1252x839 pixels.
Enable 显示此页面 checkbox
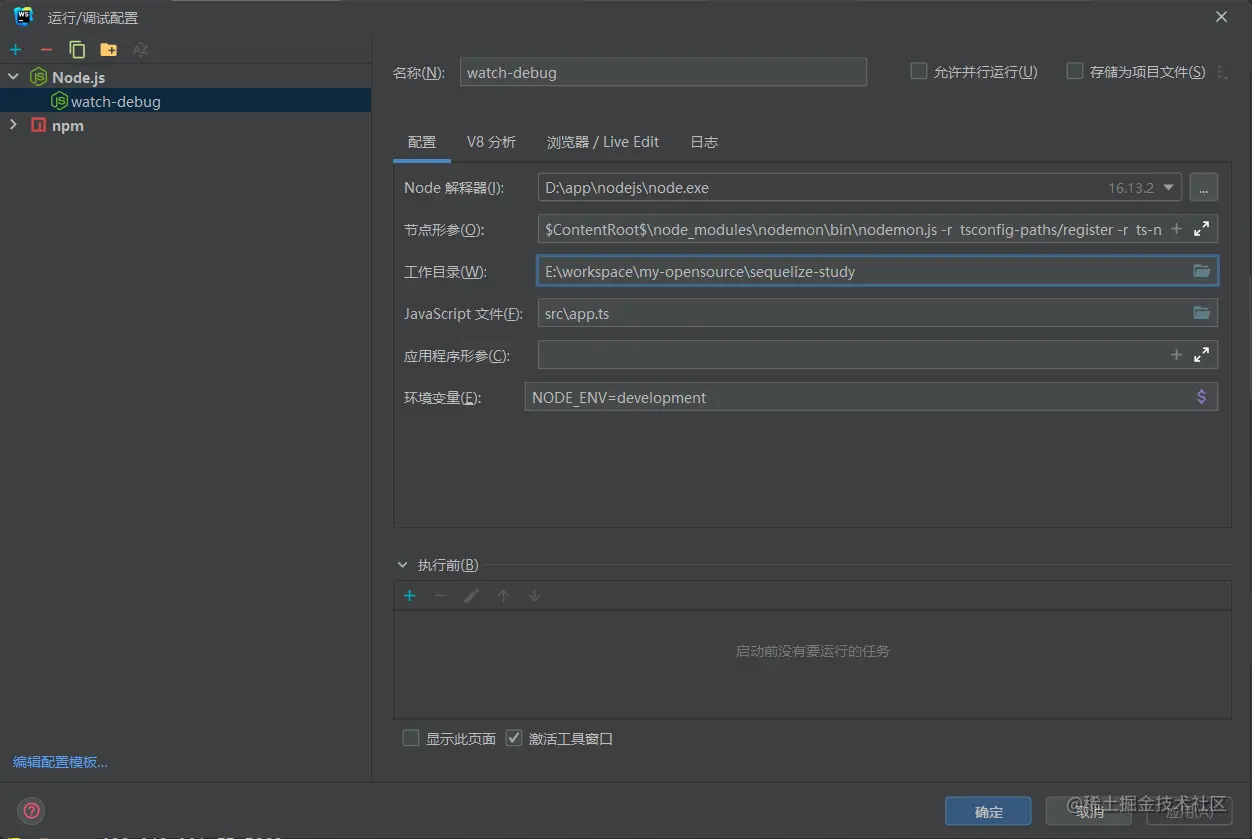[x=410, y=738]
